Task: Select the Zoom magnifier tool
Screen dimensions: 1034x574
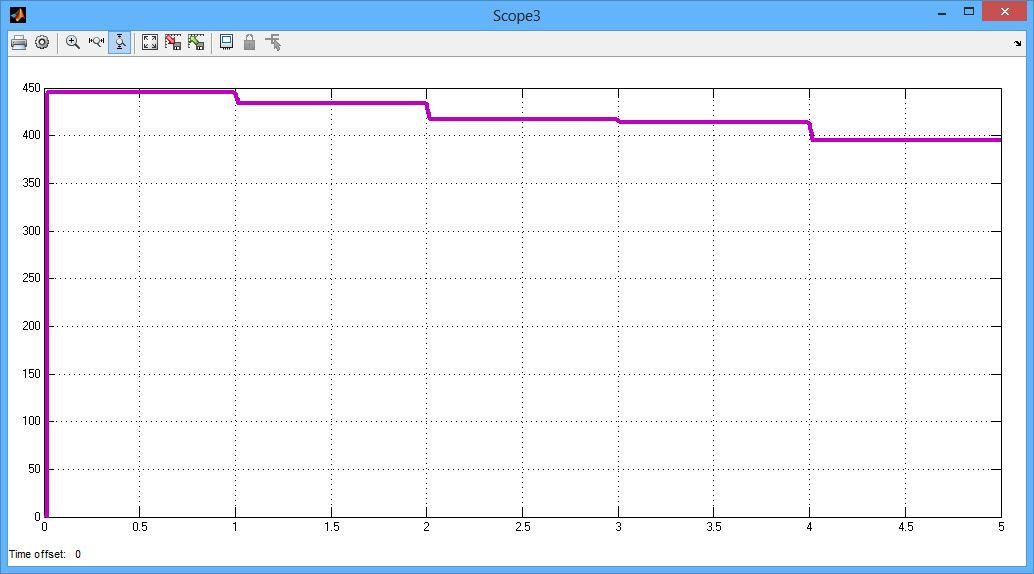Action: click(73, 43)
